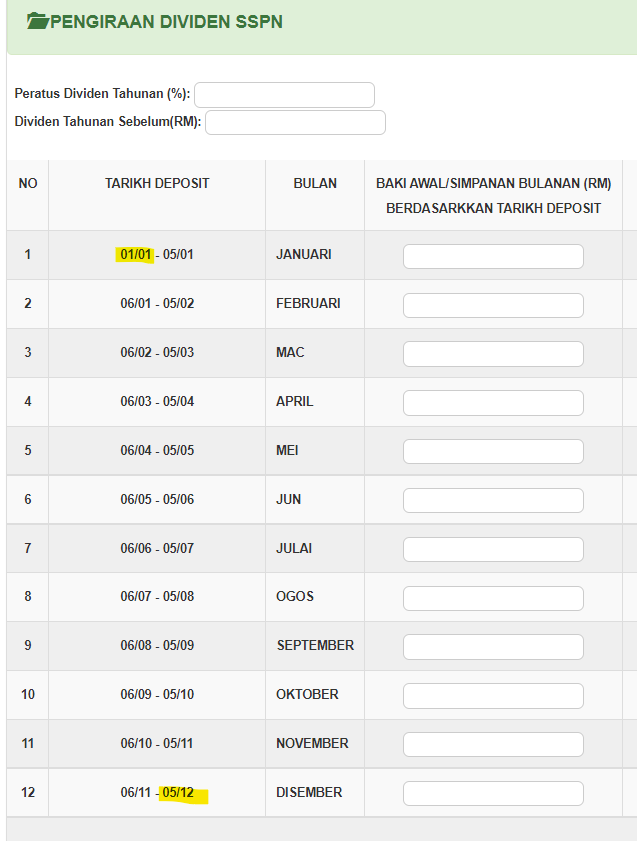
Task: Select the MAC monthly savings input
Action: tap(493, 354)
